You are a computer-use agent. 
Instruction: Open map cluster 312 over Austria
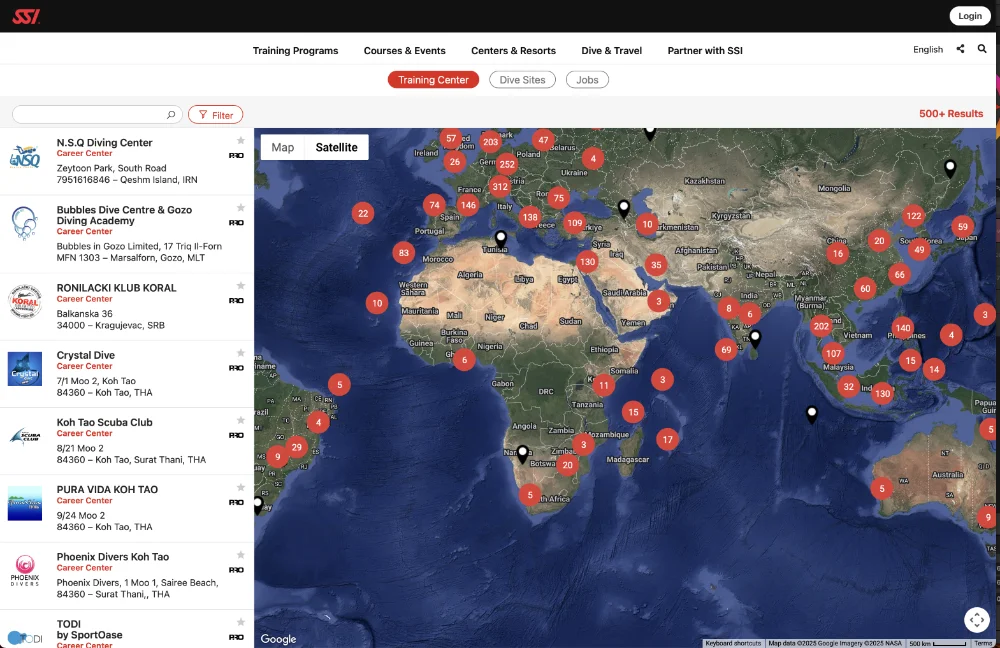point(500,187)
